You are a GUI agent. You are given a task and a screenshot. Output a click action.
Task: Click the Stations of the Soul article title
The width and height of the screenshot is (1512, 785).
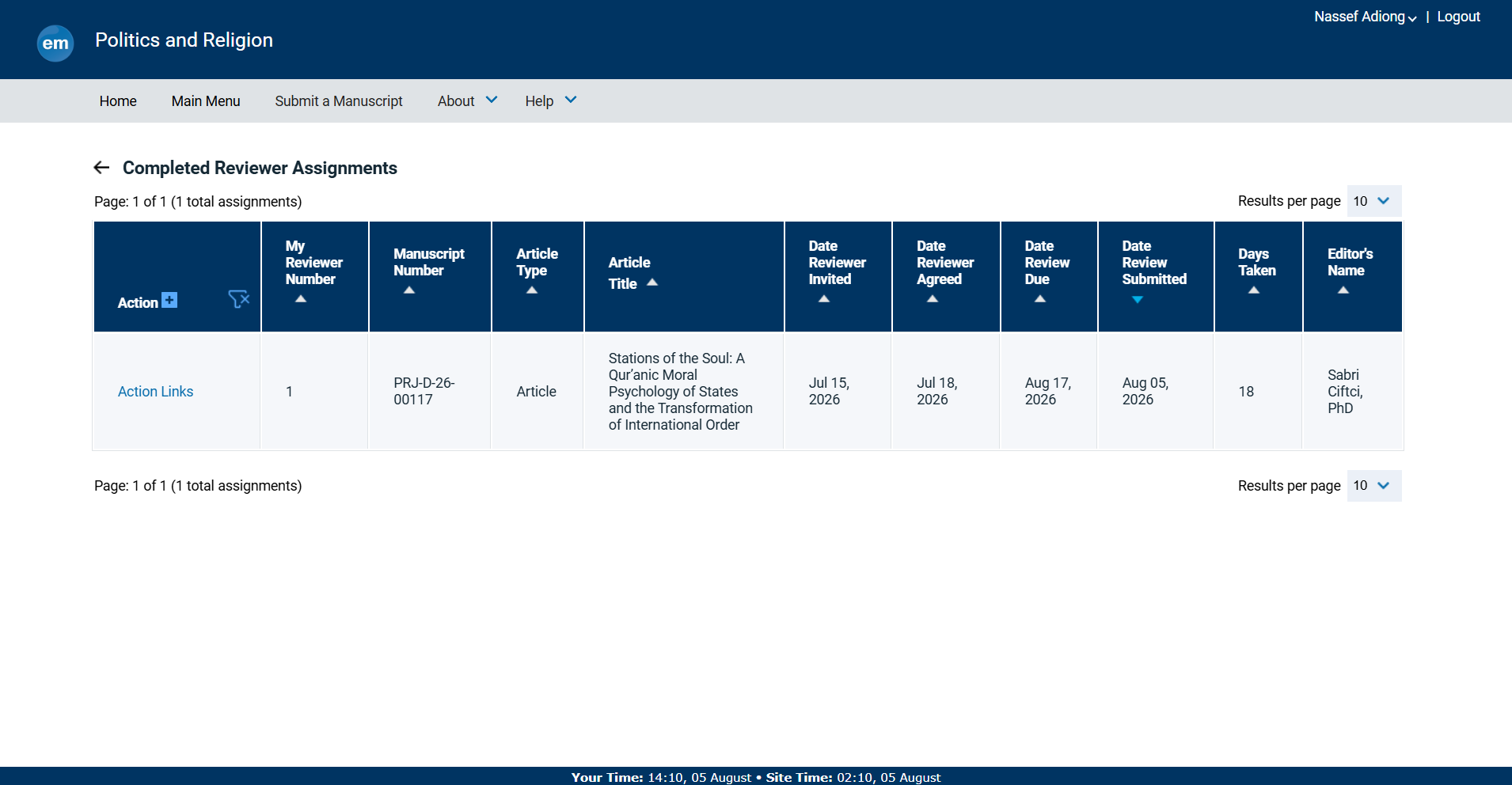pyautogui.click(x=681, y=391)
